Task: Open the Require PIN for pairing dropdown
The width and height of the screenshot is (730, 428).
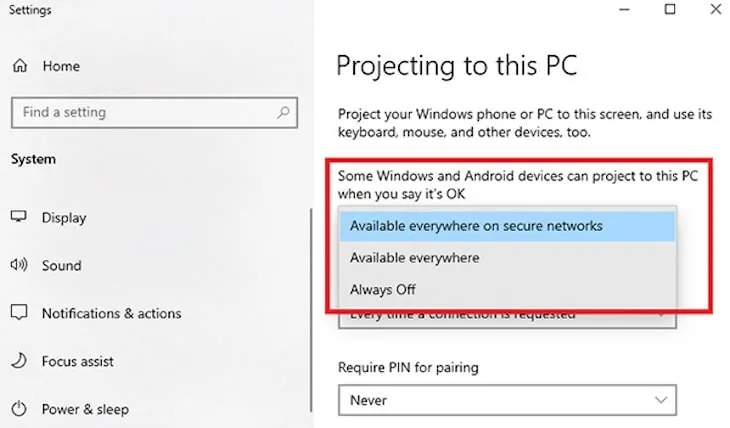Action: point(507,400)
